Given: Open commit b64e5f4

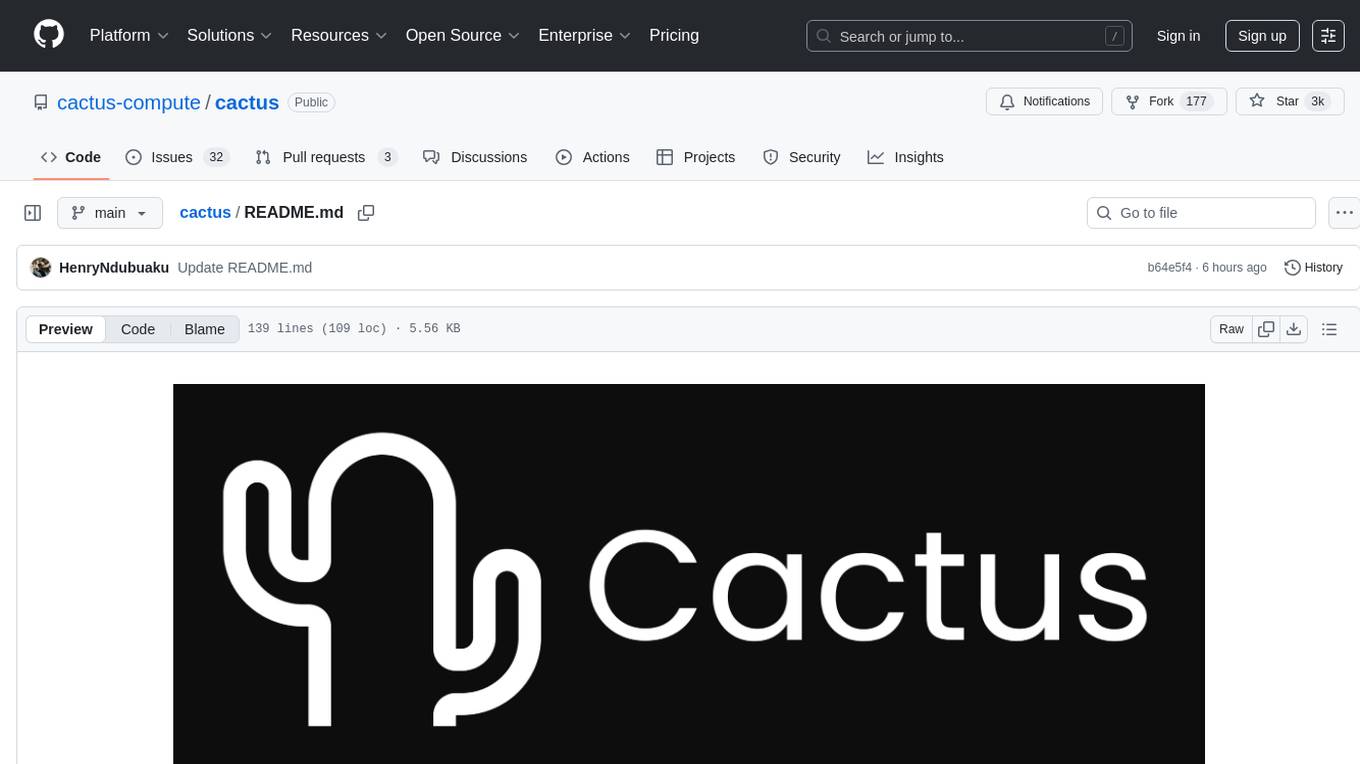Looking at the screenshot, I should pyautogui.click(x=1170, y=267).
